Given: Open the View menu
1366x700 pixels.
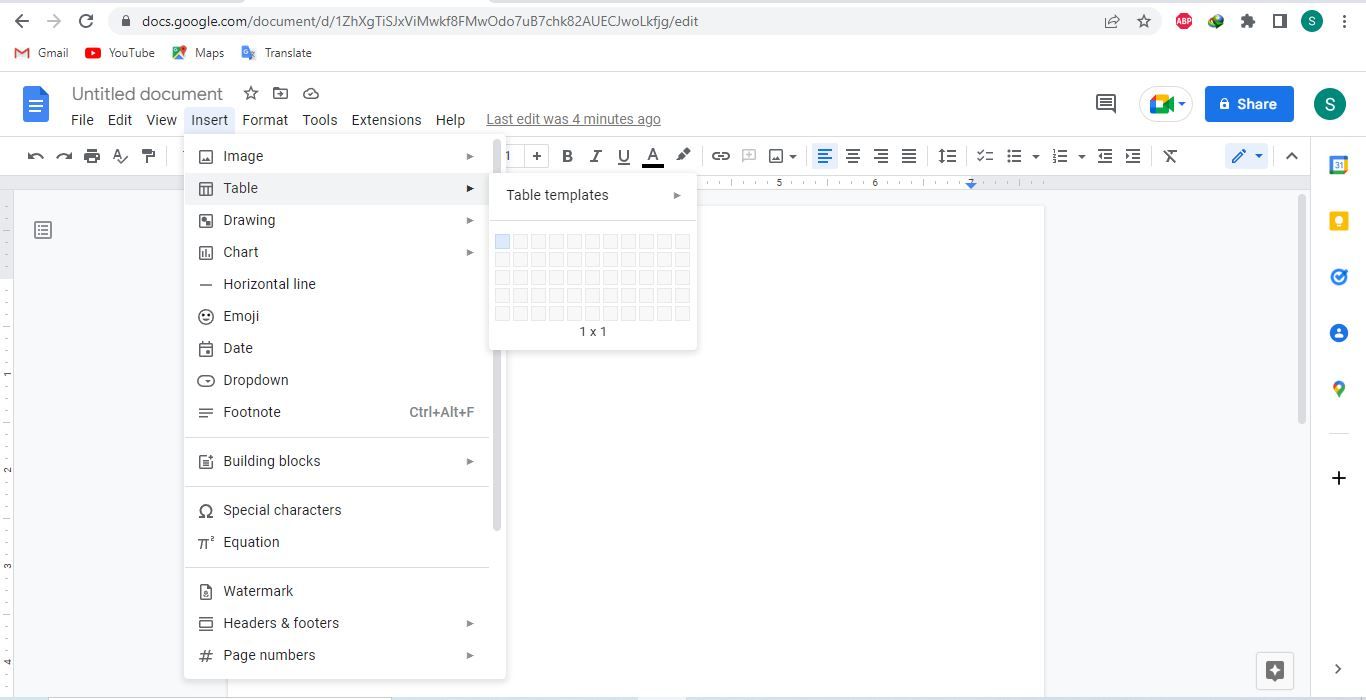Looking at the screenshot, I should coord(161,120).
